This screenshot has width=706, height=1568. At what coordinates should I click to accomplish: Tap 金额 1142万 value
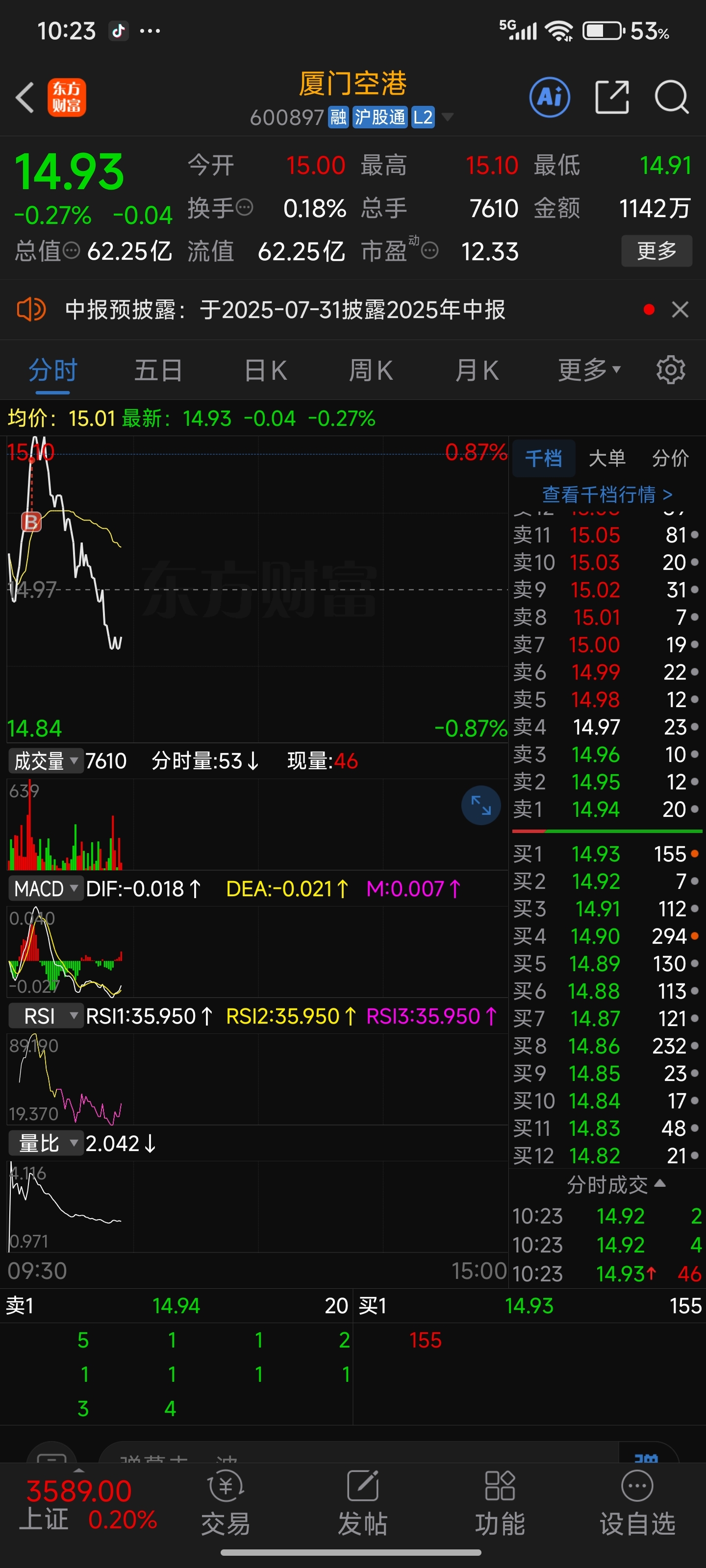point(655,208)
